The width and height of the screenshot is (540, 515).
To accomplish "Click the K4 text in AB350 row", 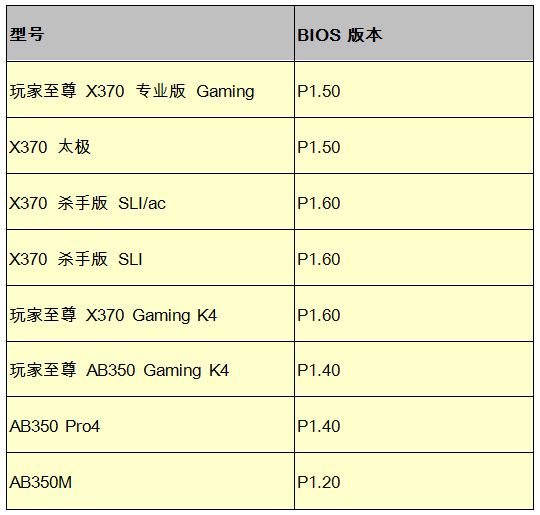I will coord(219,370).
